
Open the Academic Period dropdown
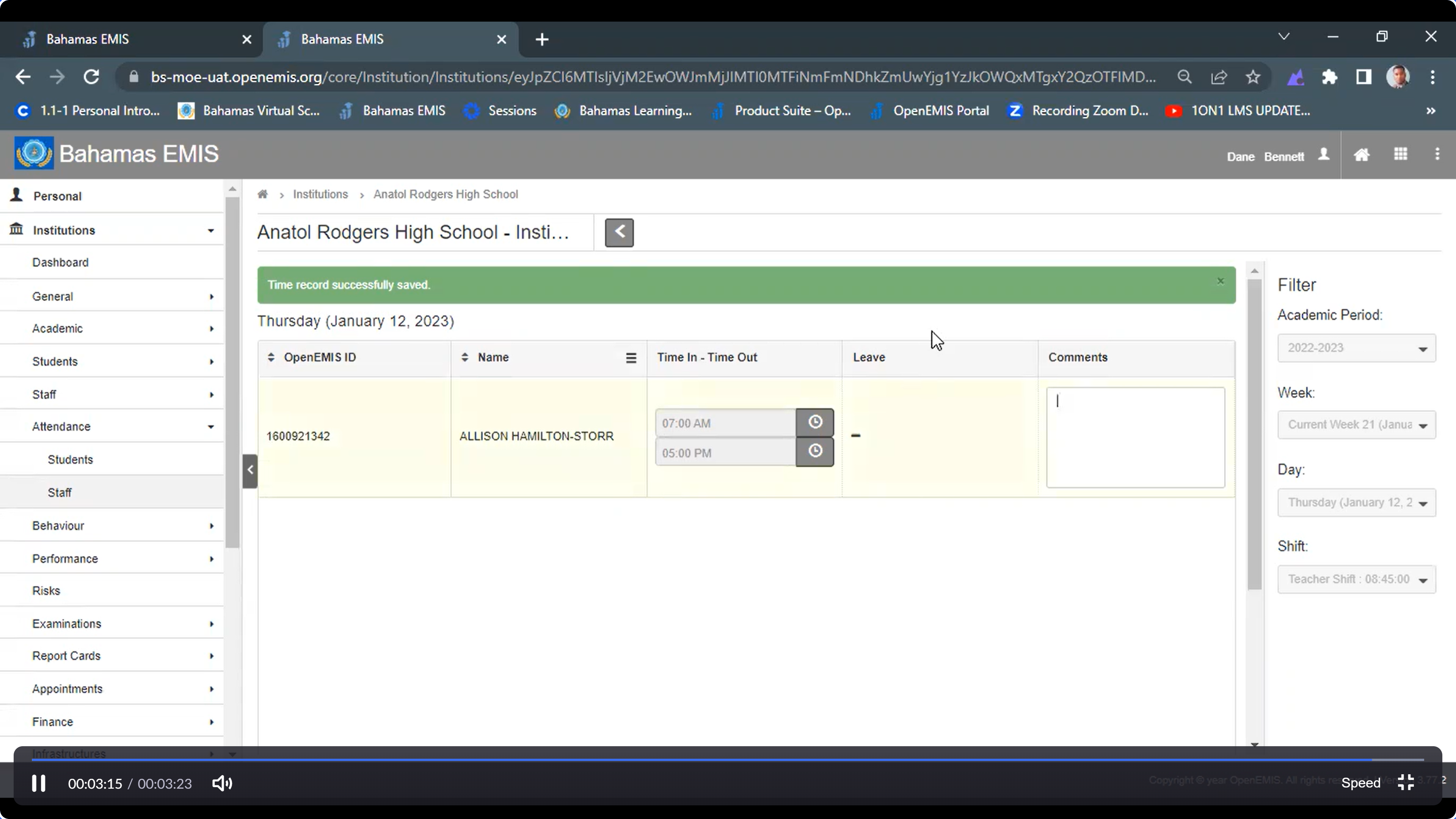(1357, 348)
